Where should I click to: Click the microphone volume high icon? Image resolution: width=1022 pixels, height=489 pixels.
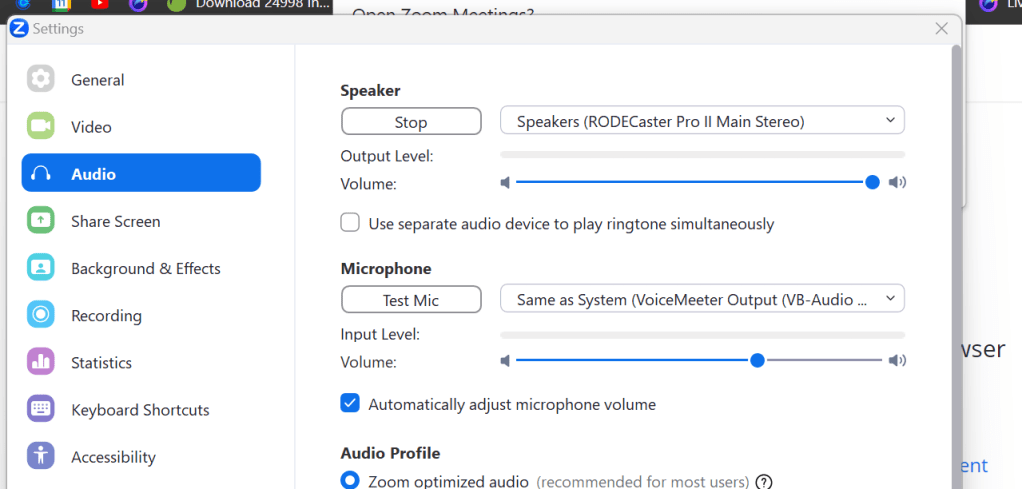point(898,361)
